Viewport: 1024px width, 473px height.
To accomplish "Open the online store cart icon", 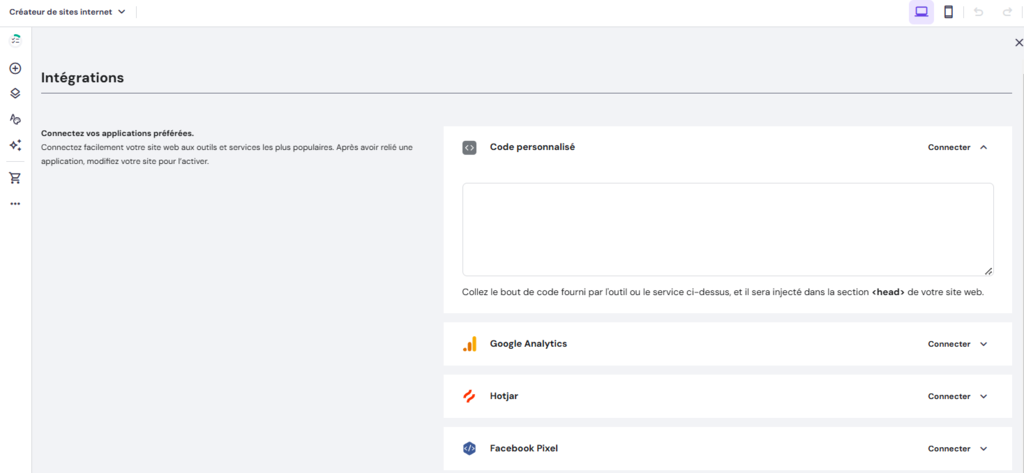I will pyautogui.click(x=15, y=178).
